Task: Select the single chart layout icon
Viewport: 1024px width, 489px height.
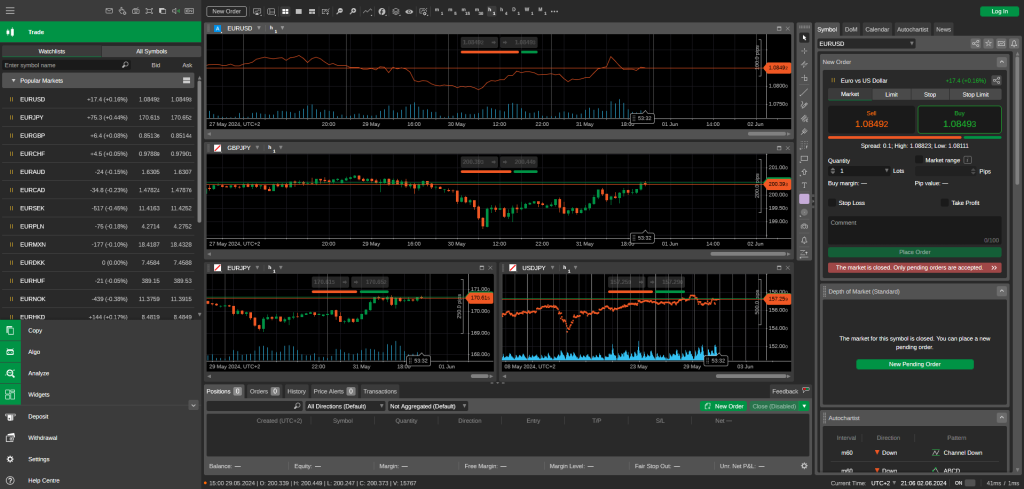Action: 298,11
